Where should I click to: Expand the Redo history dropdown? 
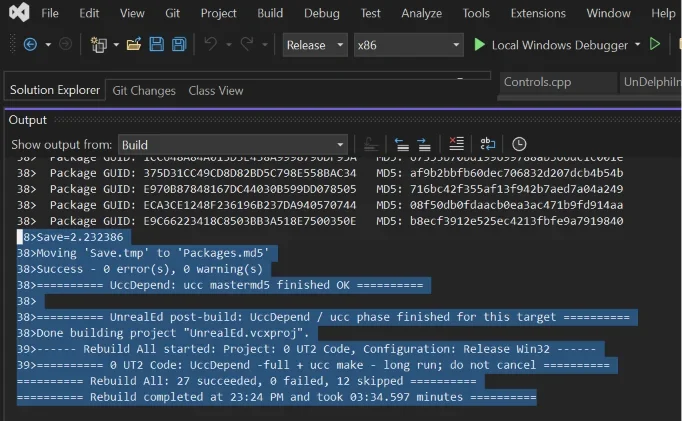point(264,44)
